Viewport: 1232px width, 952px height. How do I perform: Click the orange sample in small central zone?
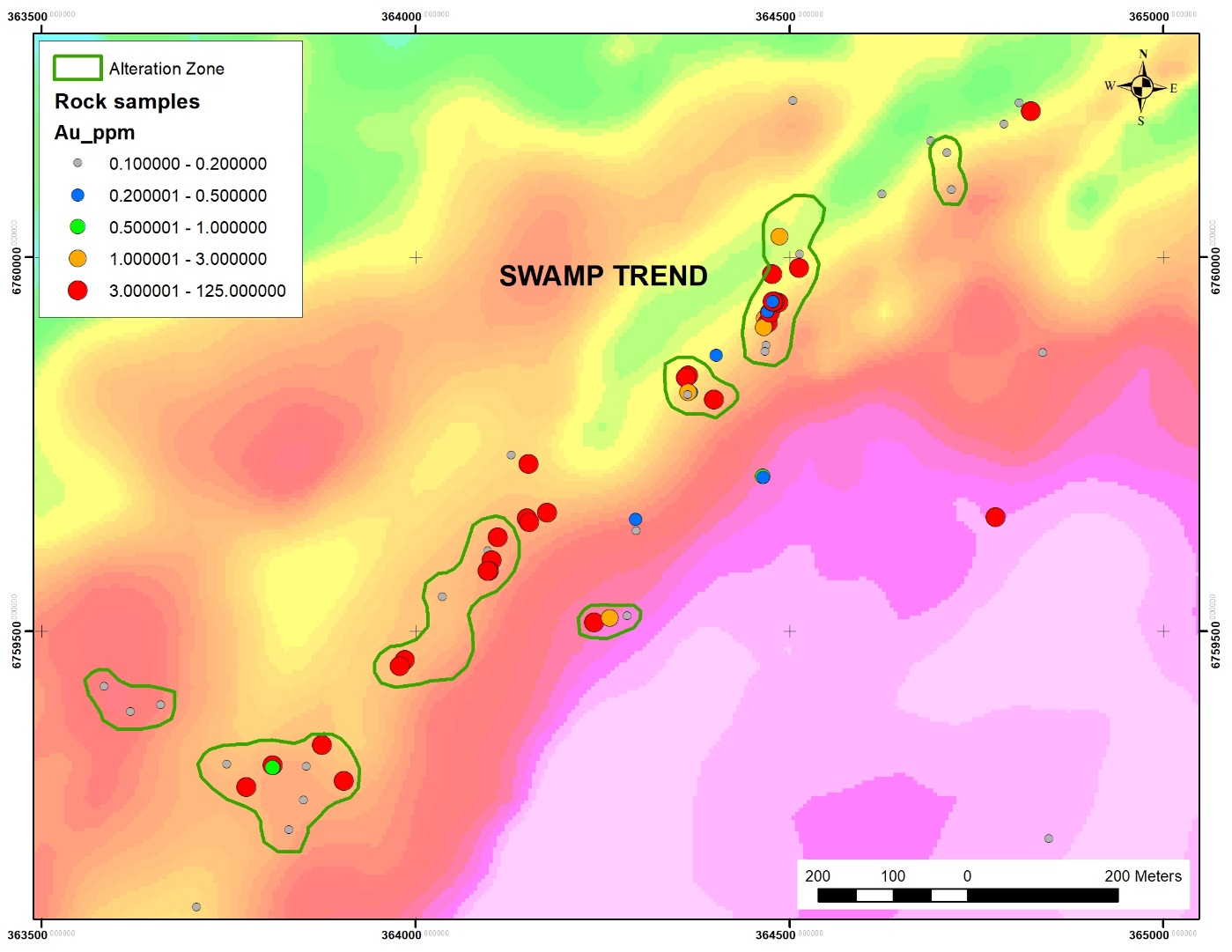point(609,617)
